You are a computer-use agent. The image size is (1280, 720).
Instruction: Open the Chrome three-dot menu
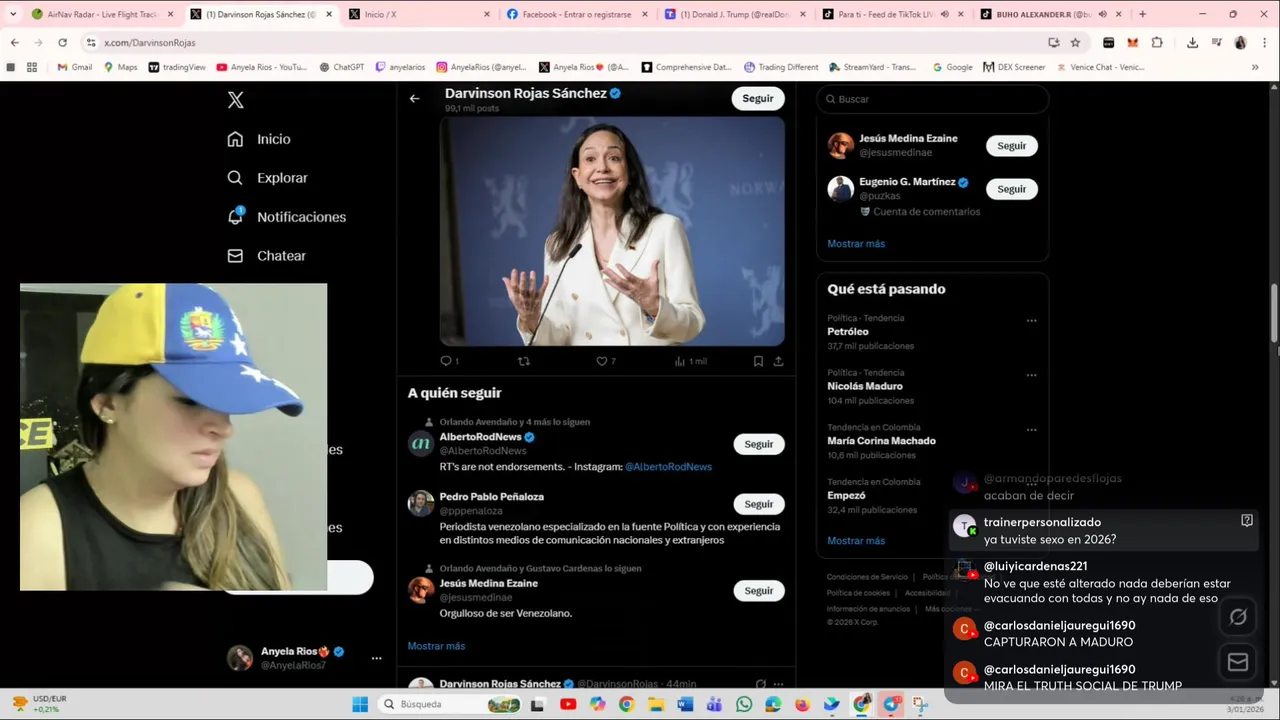[x=1264, y=43]
